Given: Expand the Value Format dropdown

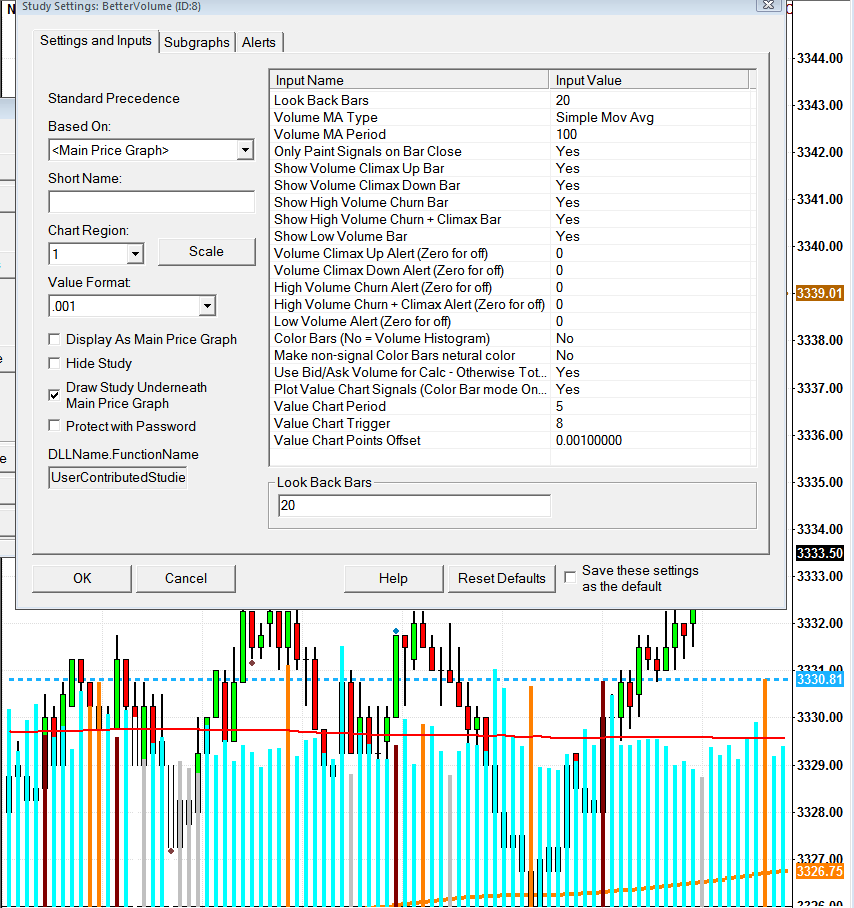Looking at the screenshot, I should coord(207,306).
